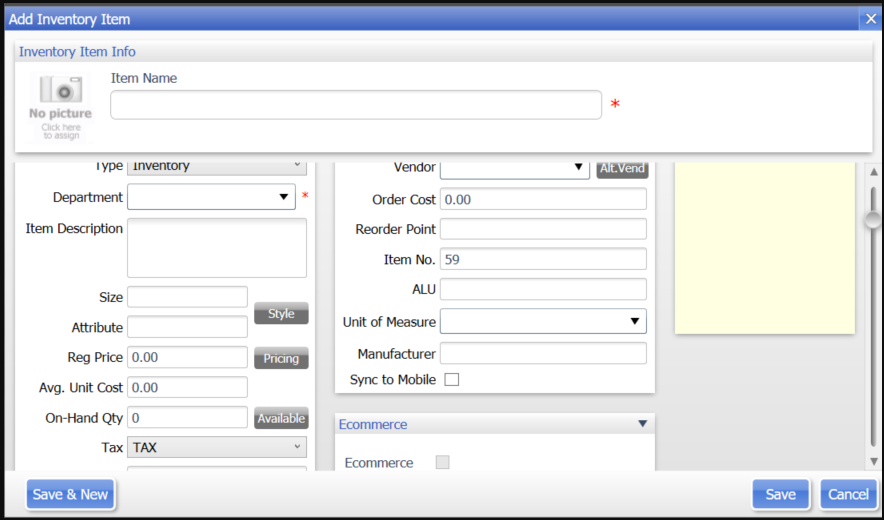Click into the Item Name field
Viewport: 884px width, 520px height.
(355, 105)
